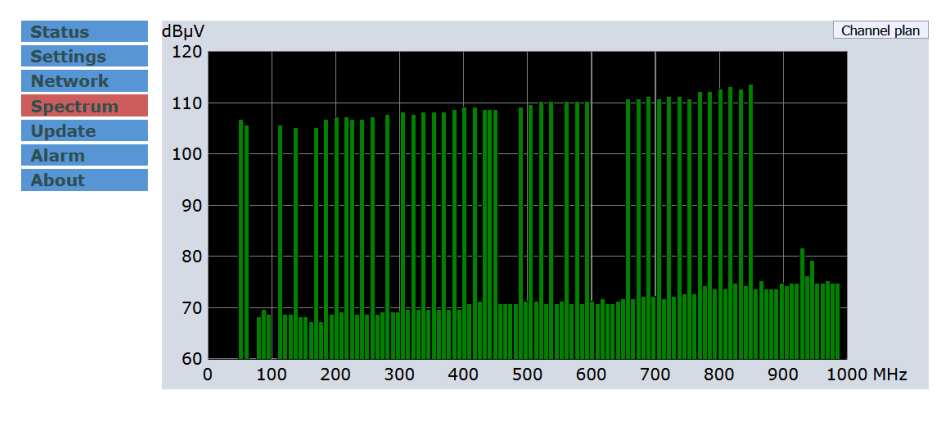Click the 1000 MHz label on the frequency axis
Image resolution: width=949 pixels, height=427 pixels.
[x=867, y=375]
